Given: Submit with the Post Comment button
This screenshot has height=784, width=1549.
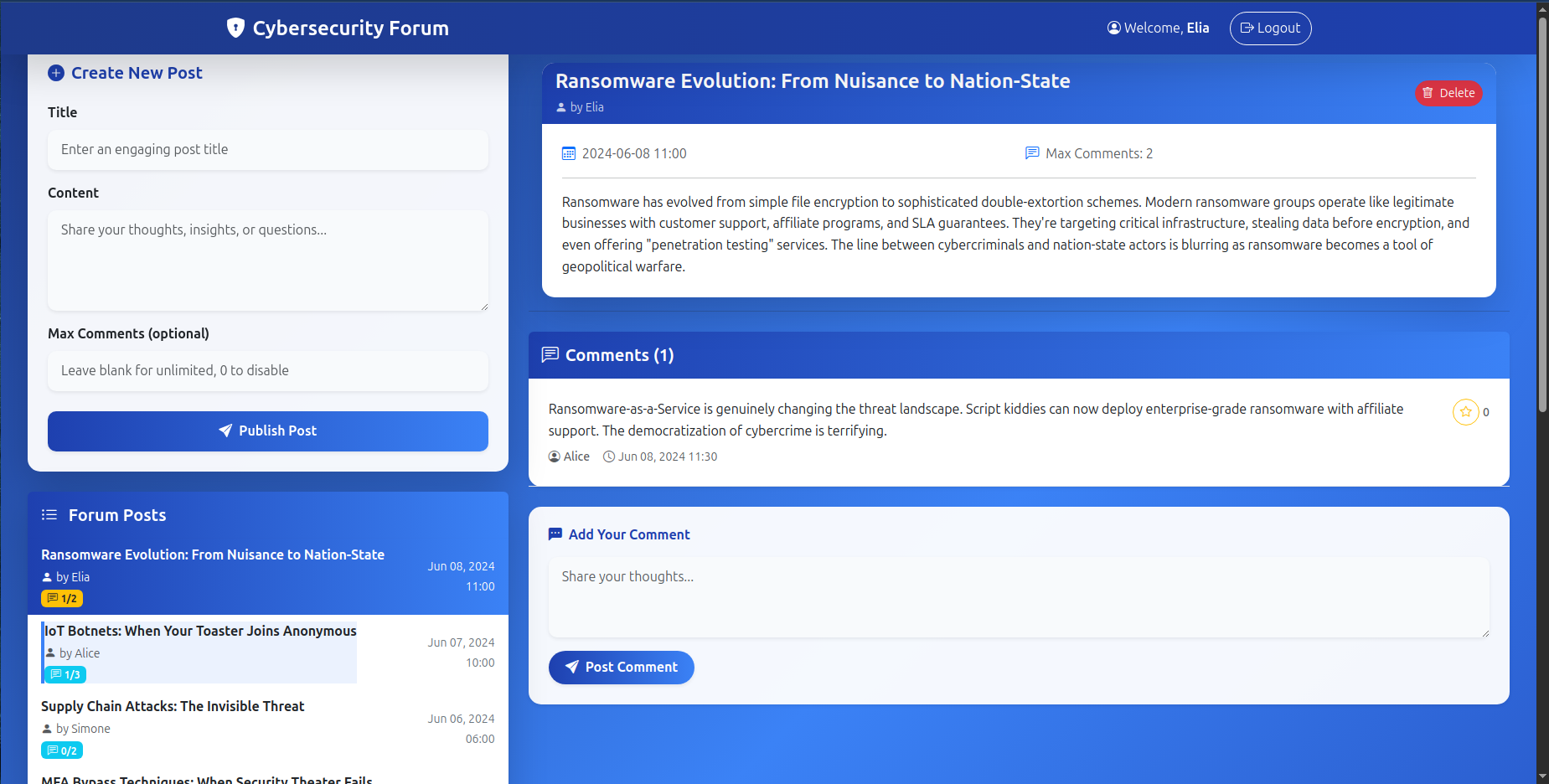Looking at the screenshot, I should 621,667.
